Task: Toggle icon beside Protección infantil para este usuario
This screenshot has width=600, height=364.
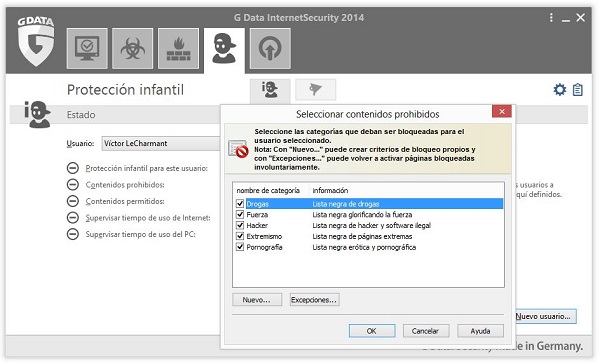Action: (x=73, y=168)
